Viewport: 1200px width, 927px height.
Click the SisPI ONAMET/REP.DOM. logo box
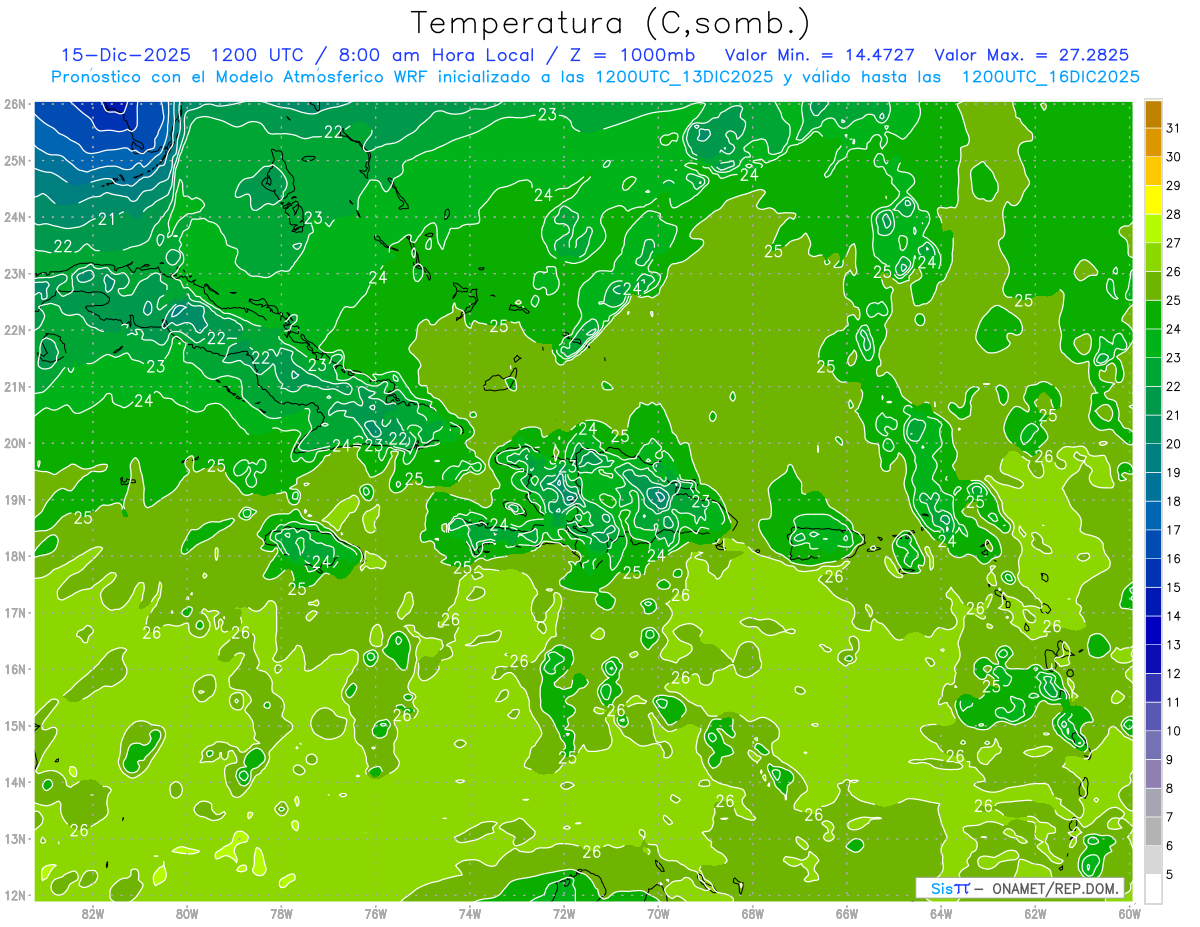pyautogui.click(x=1020, y=888)
